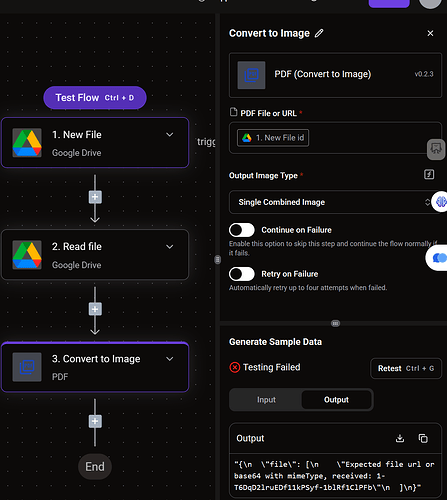The width and height of the screenshot is (447, 500).
Task: Click the Test Flow button
Action: (95, 98)
